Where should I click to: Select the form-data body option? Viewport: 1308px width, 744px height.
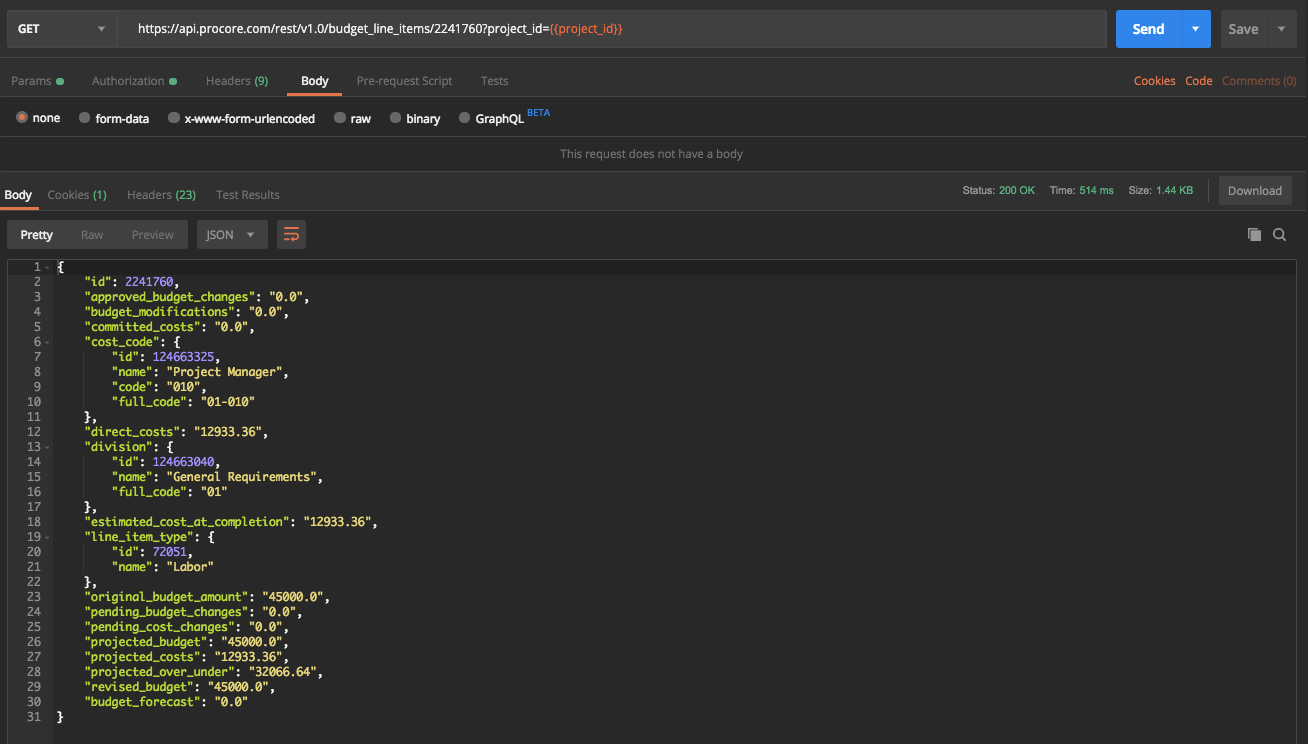pyautogui.click(x=114, y=118)
